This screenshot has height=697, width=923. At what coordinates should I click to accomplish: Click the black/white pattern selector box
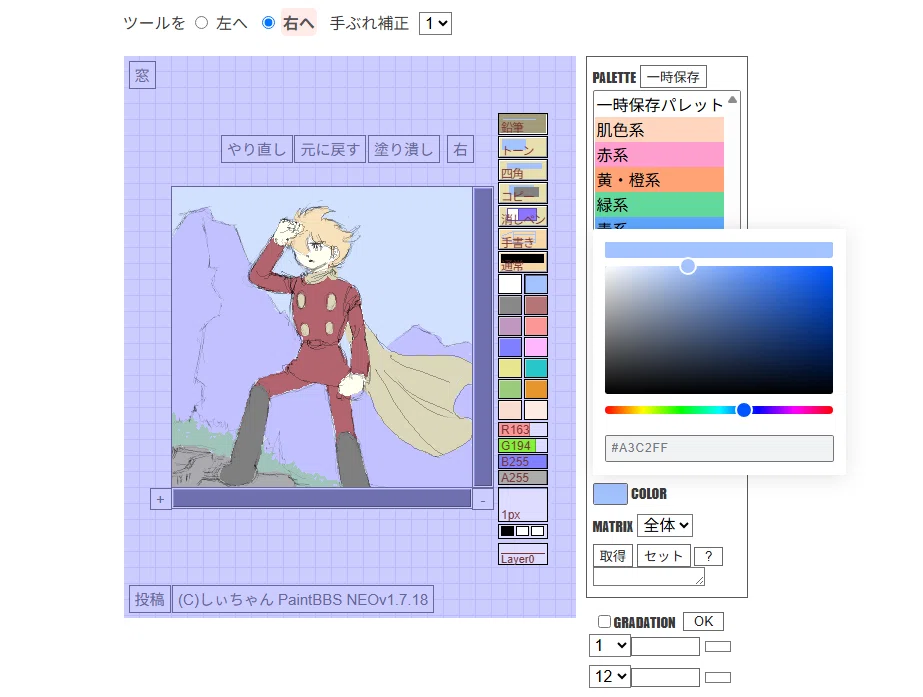pyautogui.click(x=523, y=531)
